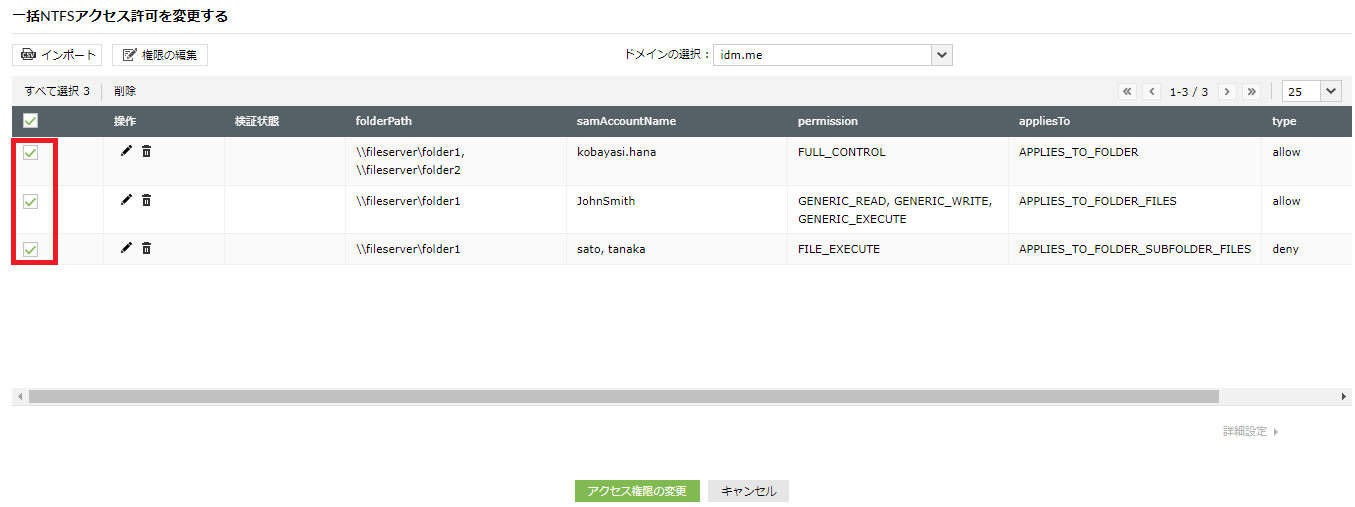
Task: Delete the JohnSmith row with trash icon
Action: [x=146, y=200]
